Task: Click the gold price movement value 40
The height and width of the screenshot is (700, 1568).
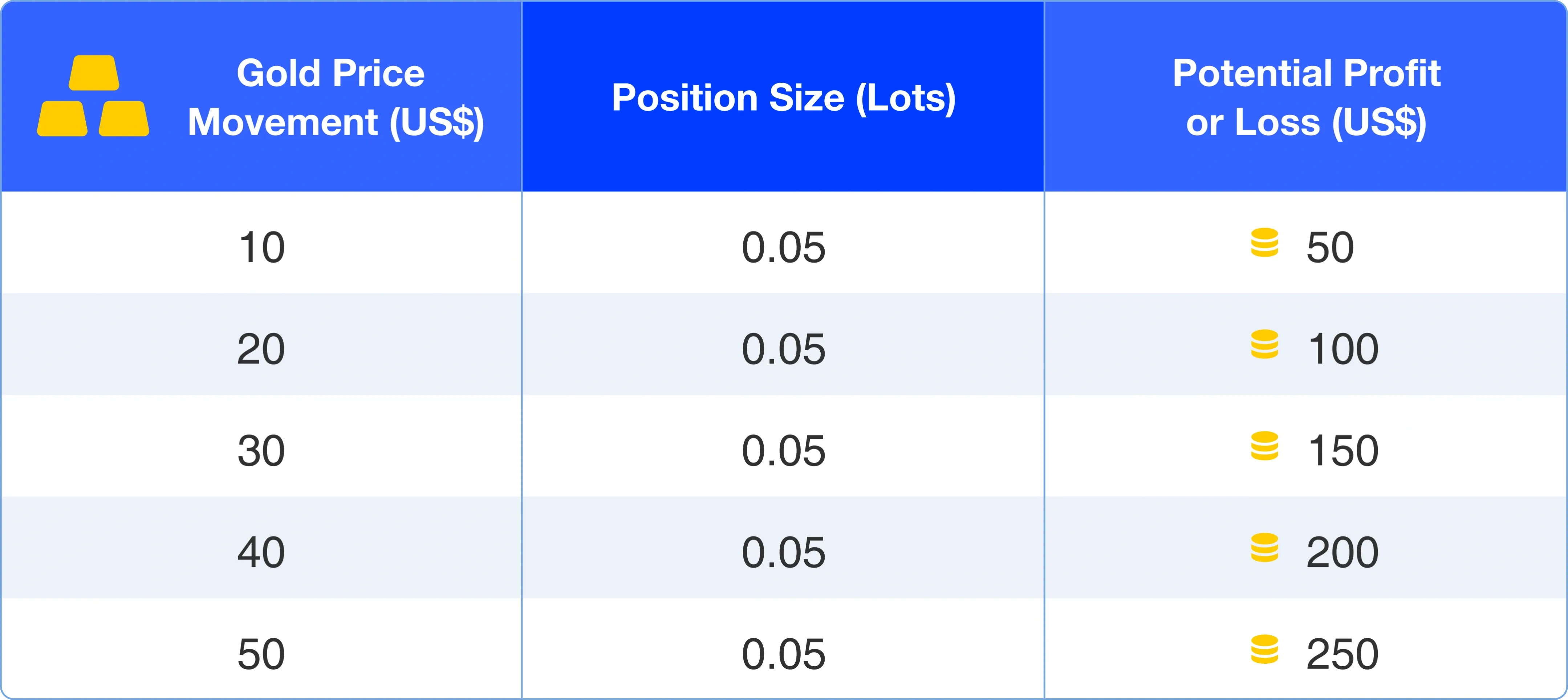Action: [x=261, y=552]
